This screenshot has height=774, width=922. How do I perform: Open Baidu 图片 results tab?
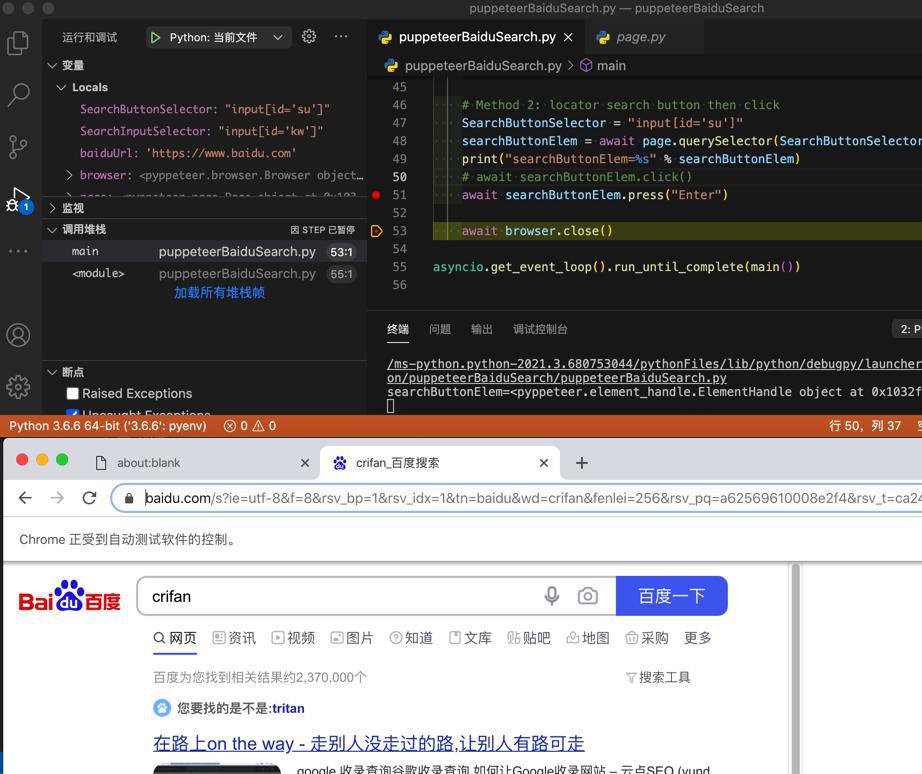[352, 638]
